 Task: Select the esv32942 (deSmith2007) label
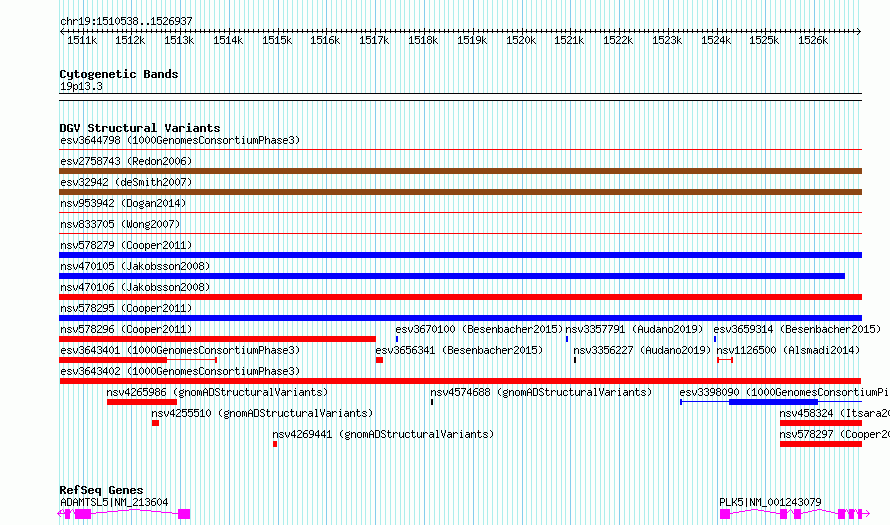coord(126,182)
